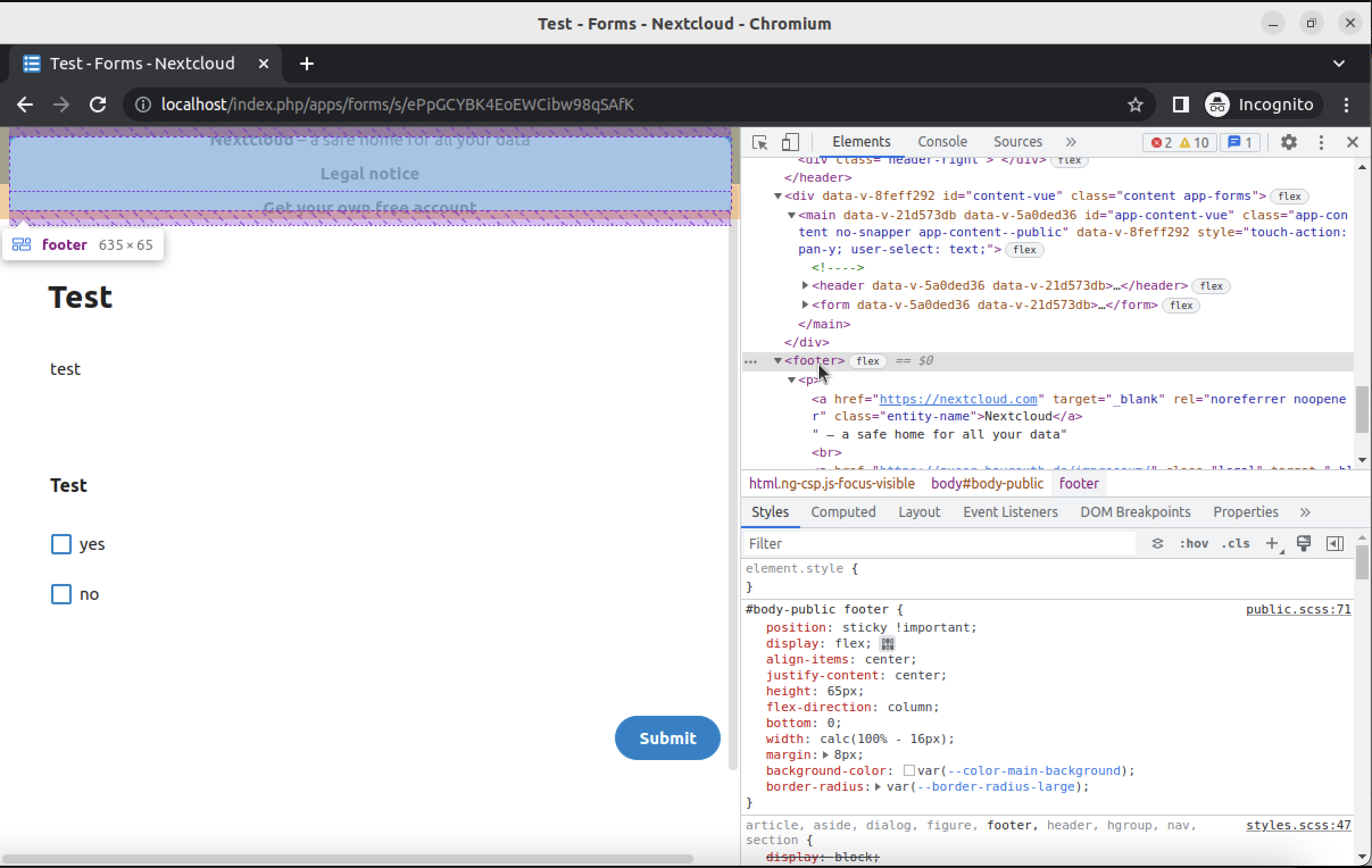The height and width of the screenshot is (868, 1372).
Task: Select the inspect element tool in DevTools
Action: tap(759, 143)
